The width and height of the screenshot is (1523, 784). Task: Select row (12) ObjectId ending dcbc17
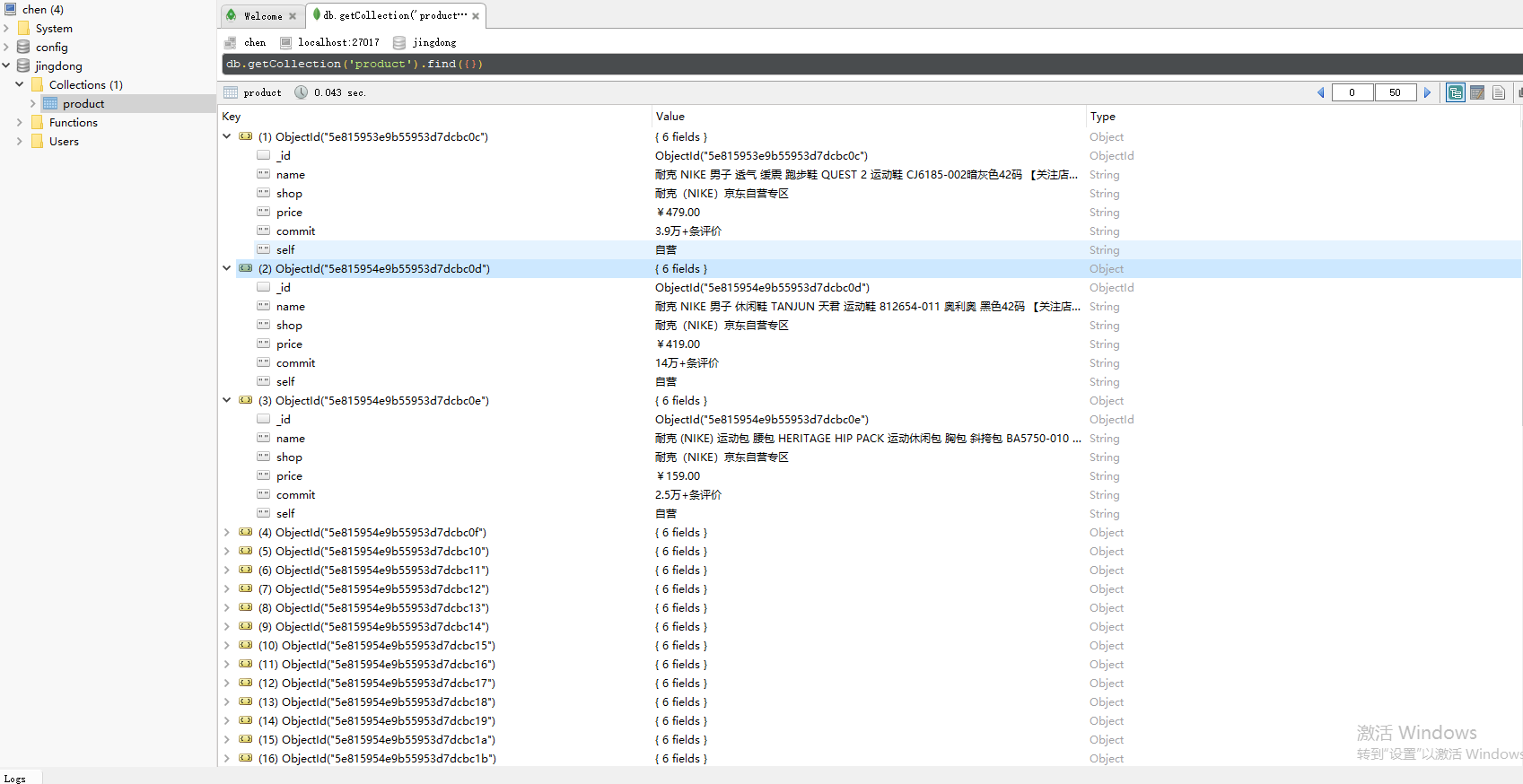pyautogui.click(x=377, y=683)
